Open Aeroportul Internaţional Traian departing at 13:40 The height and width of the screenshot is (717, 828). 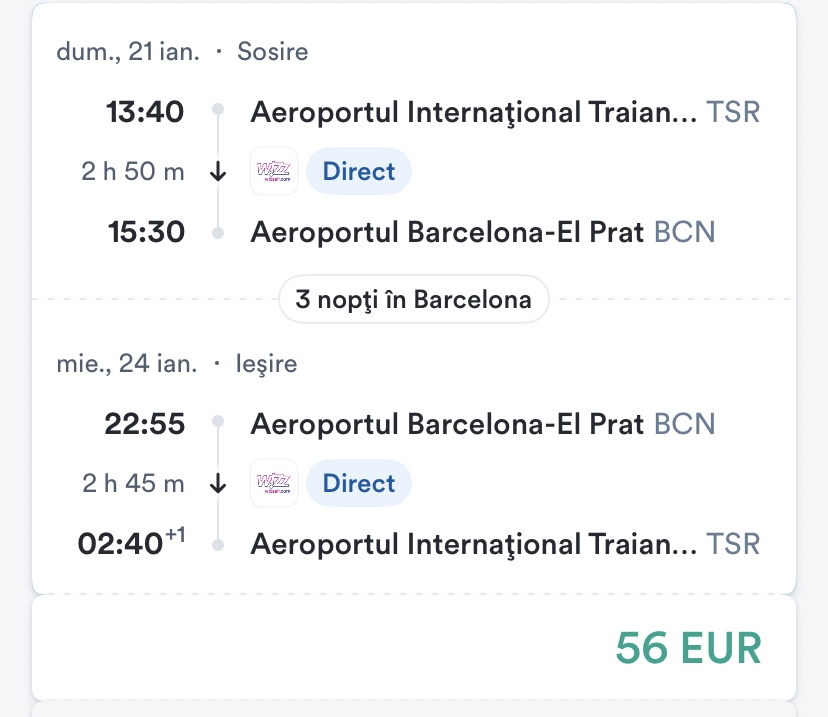tap(473, 112)
